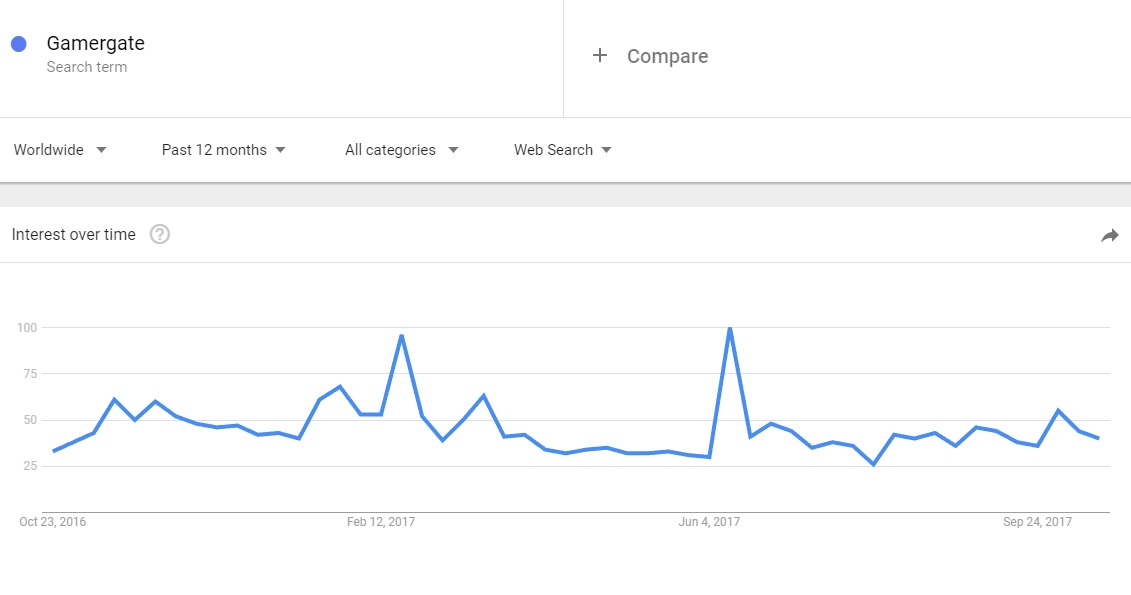
Task: Click the share arrow icon
Action: tap(1109, 235)
